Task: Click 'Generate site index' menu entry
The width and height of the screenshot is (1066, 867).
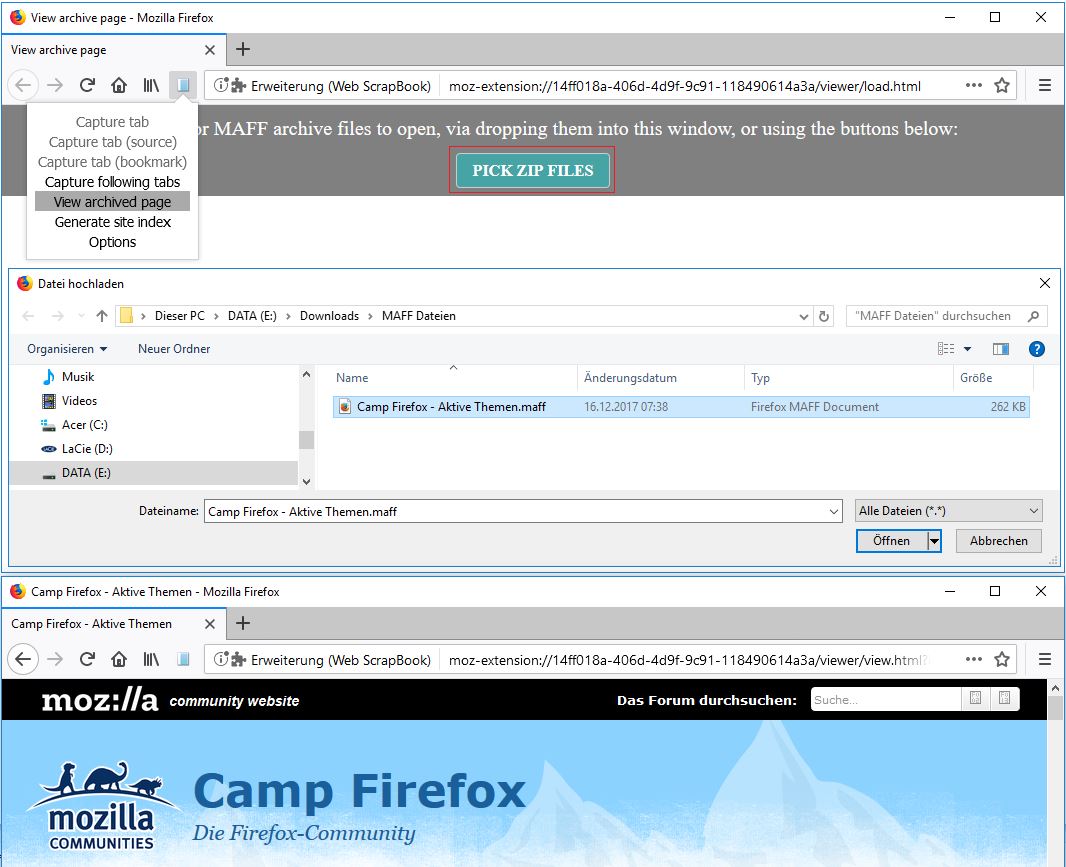Action: point(112,222)
